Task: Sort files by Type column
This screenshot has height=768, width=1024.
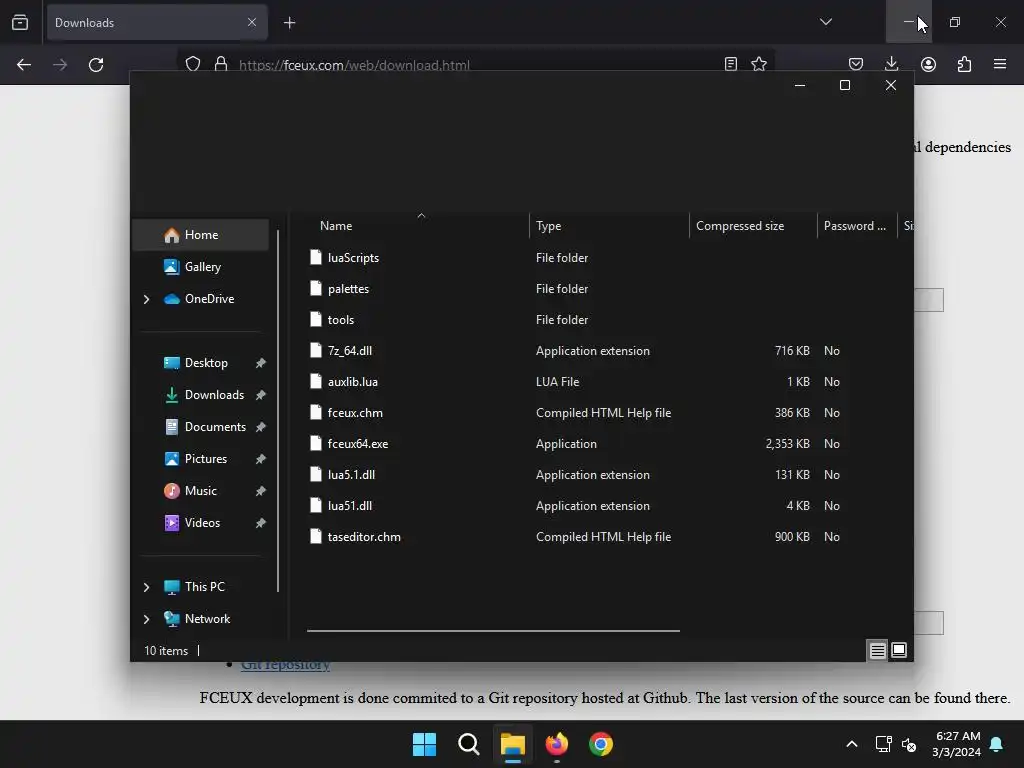Action: pyautogui.click(x=609, y=226)
